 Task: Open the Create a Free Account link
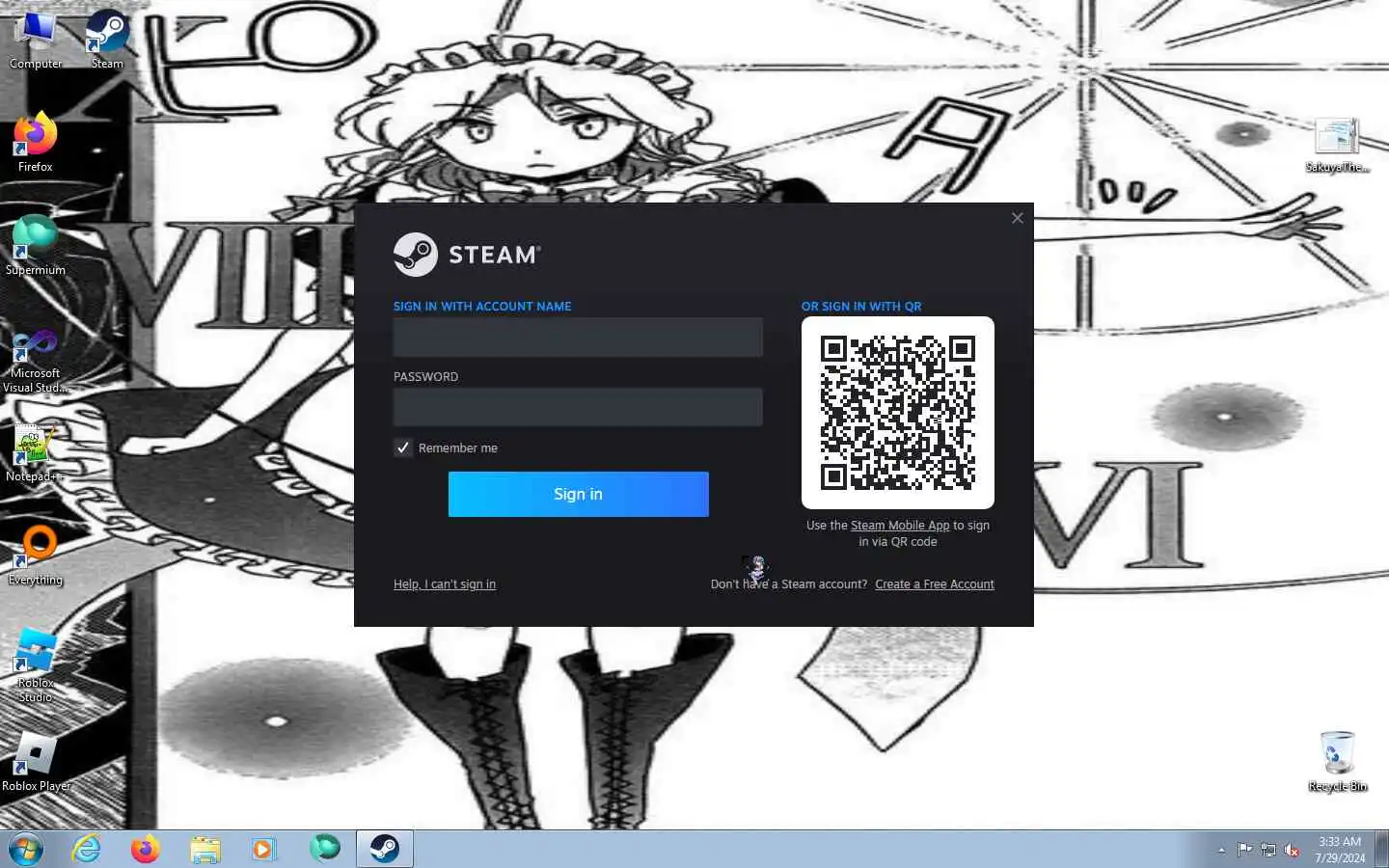935,584
